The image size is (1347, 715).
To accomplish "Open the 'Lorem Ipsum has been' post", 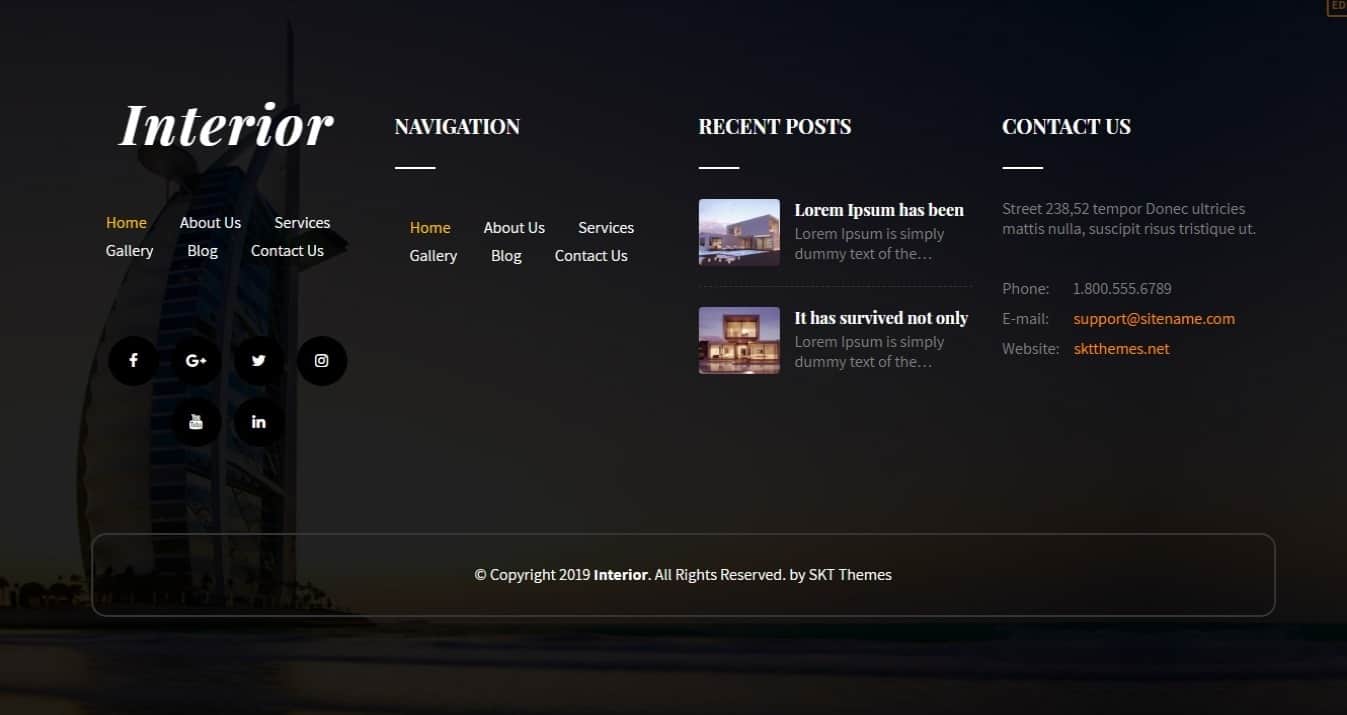I will click(879, 210).
